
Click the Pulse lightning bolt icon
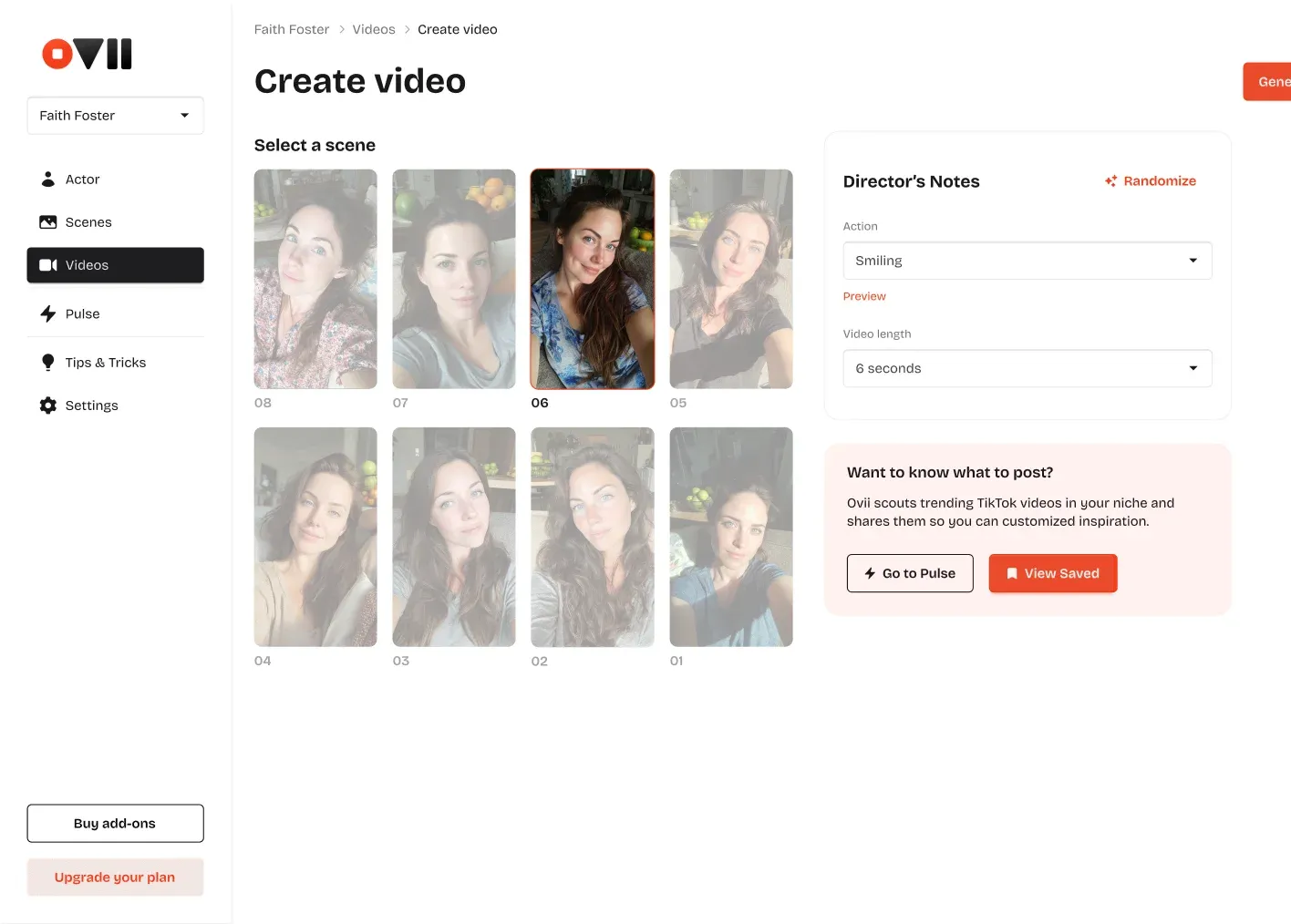[x=48, y=313]
